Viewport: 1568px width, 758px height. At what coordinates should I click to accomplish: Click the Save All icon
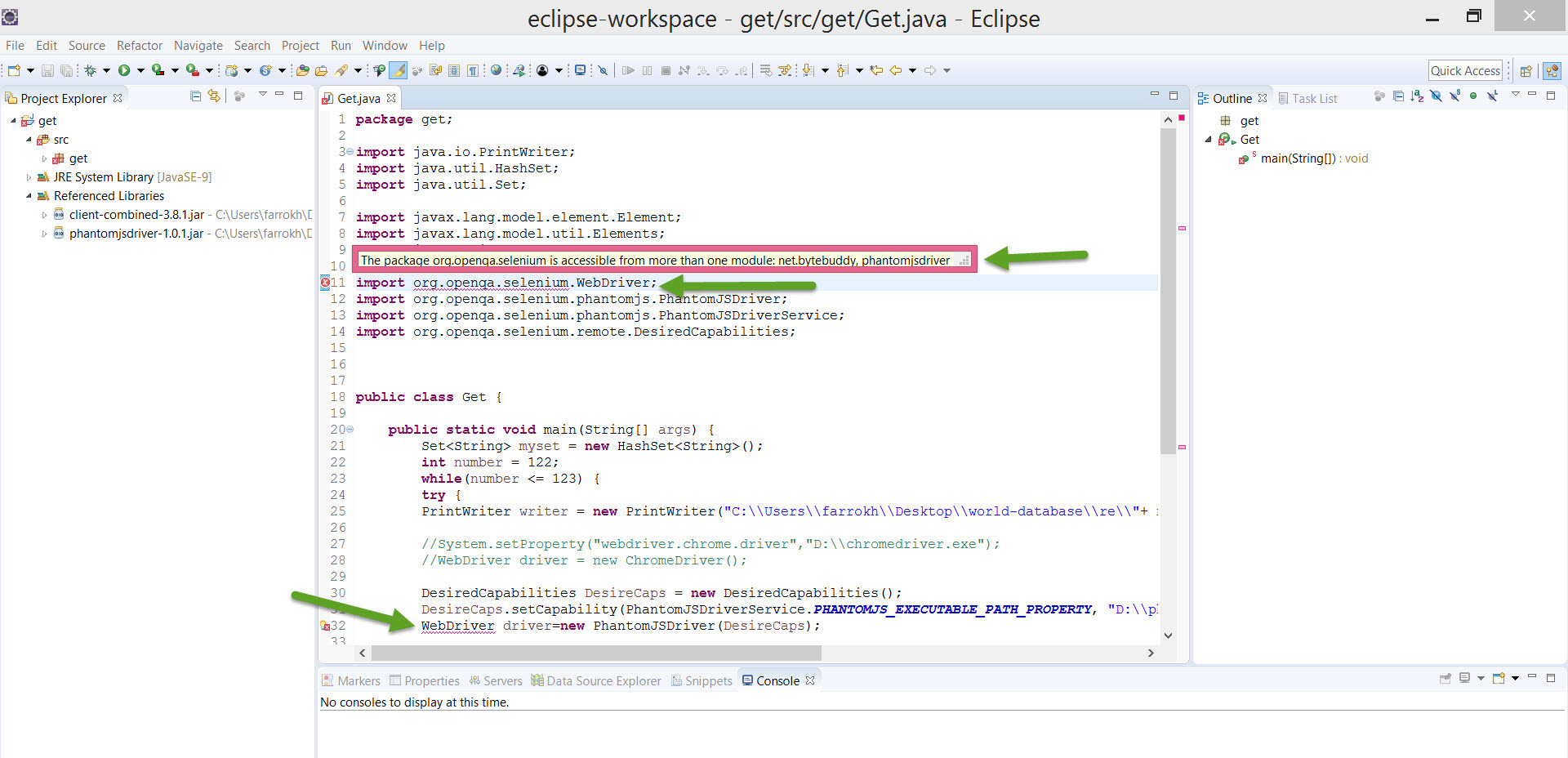(66, 70)
